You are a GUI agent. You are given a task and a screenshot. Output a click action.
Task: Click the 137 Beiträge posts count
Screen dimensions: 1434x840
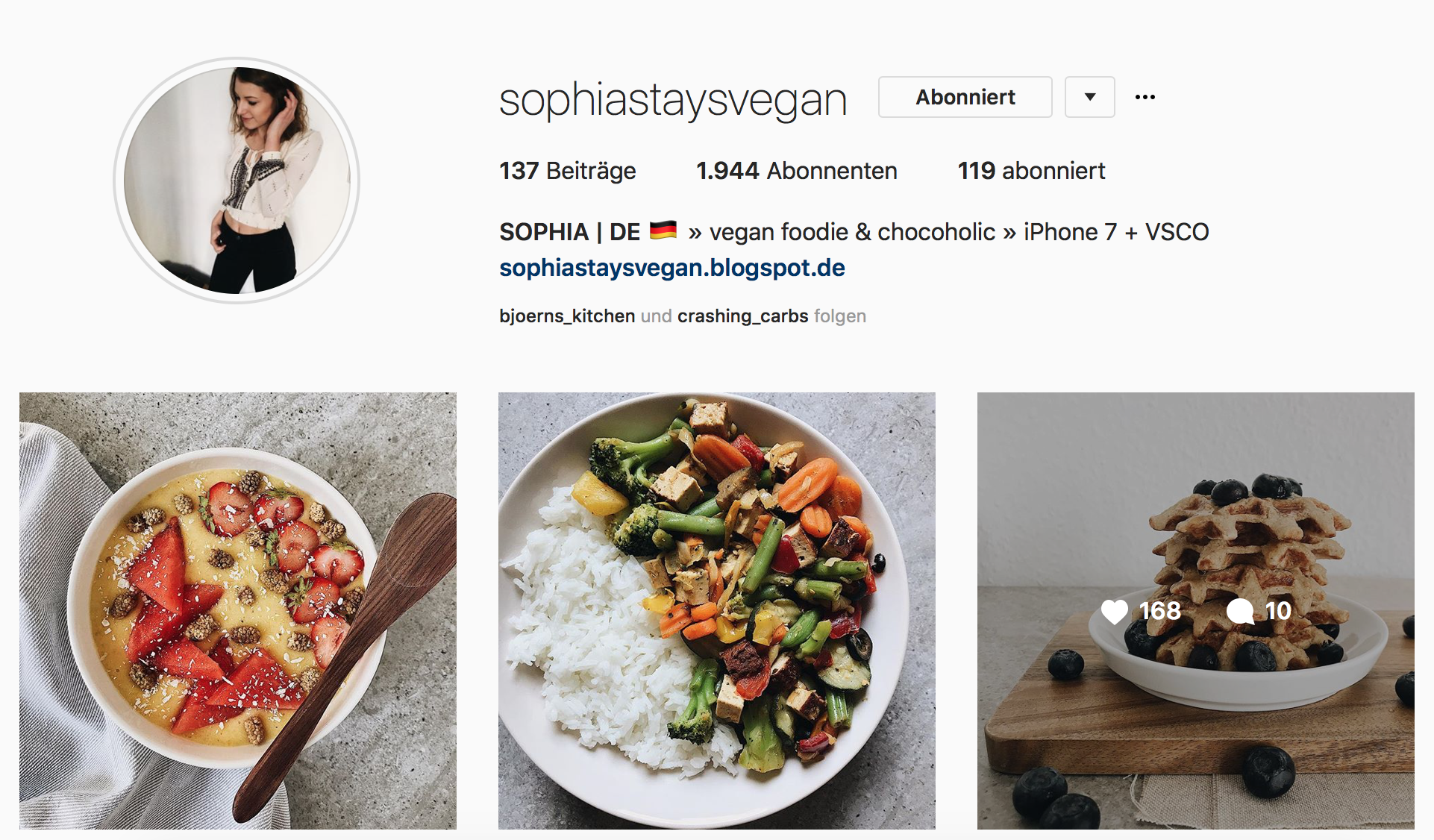(567, 171)
